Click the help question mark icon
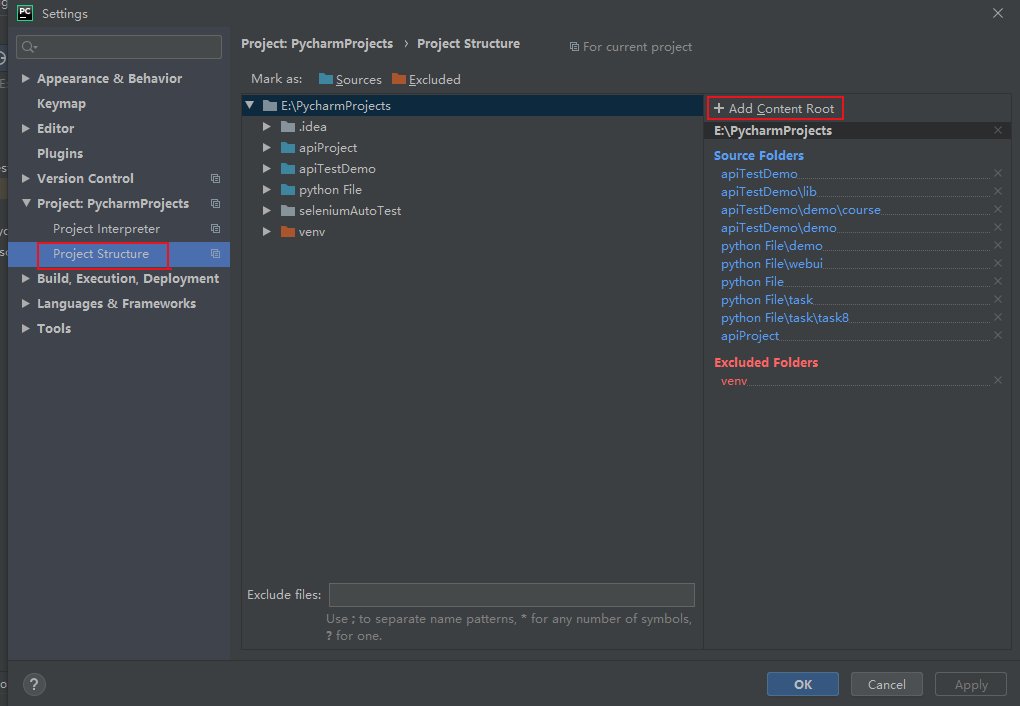Screen dimensions: 1020x706 (34, 685)
